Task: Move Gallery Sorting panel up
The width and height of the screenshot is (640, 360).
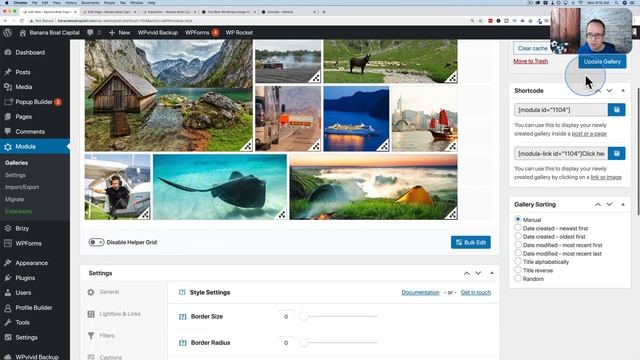Action: click(598, 204)
